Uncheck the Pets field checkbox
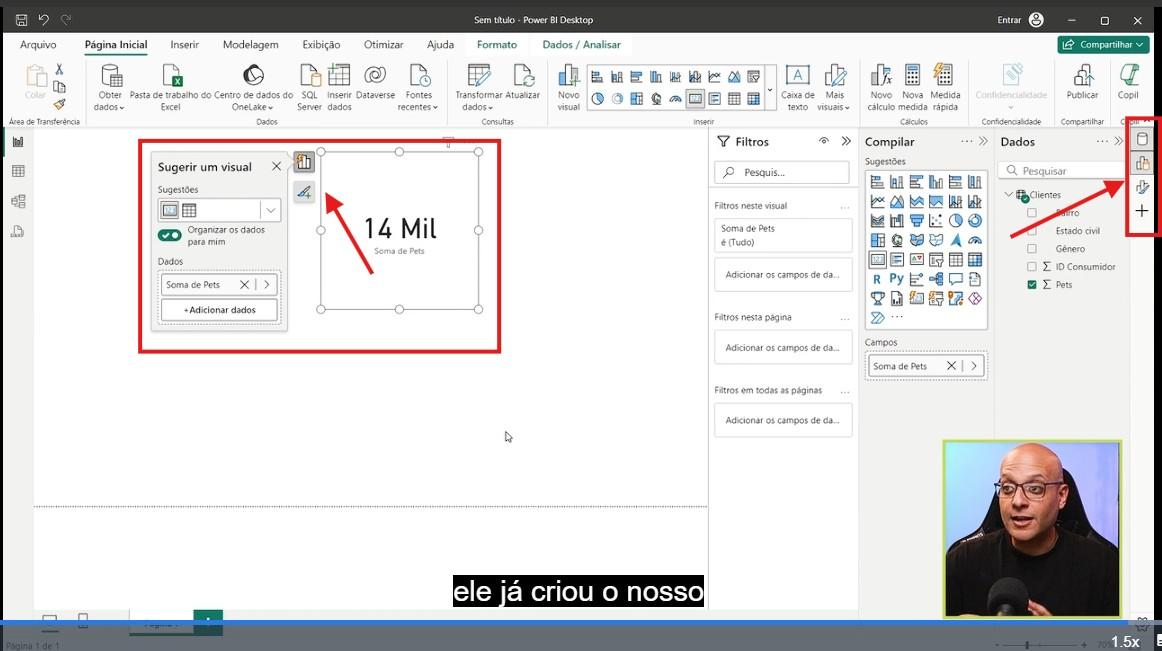Screen dimensions: 1162x651 [x=1032, y=285]
